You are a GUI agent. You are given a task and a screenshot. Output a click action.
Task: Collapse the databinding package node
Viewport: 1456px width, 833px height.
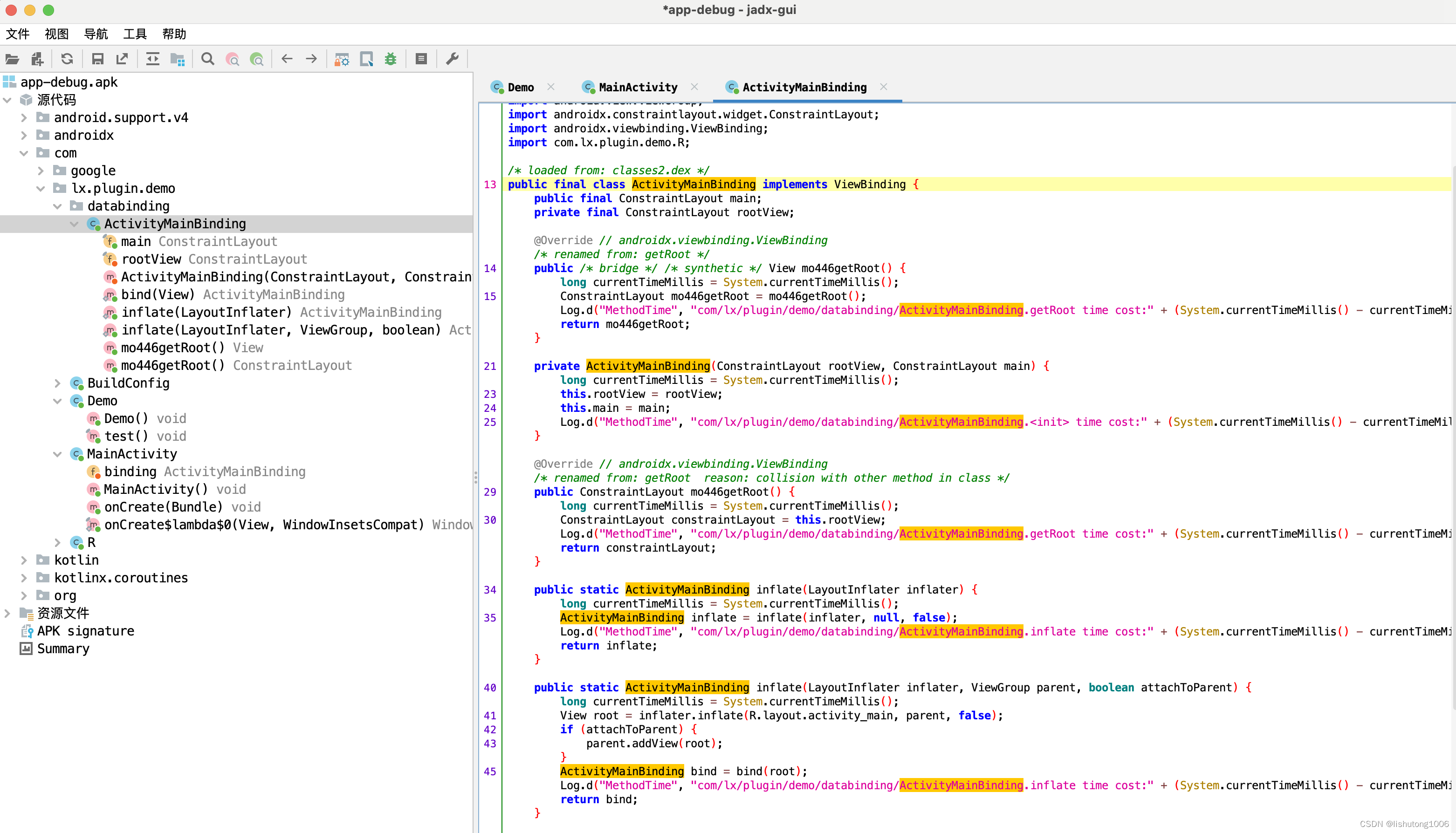tap(57, 206)
